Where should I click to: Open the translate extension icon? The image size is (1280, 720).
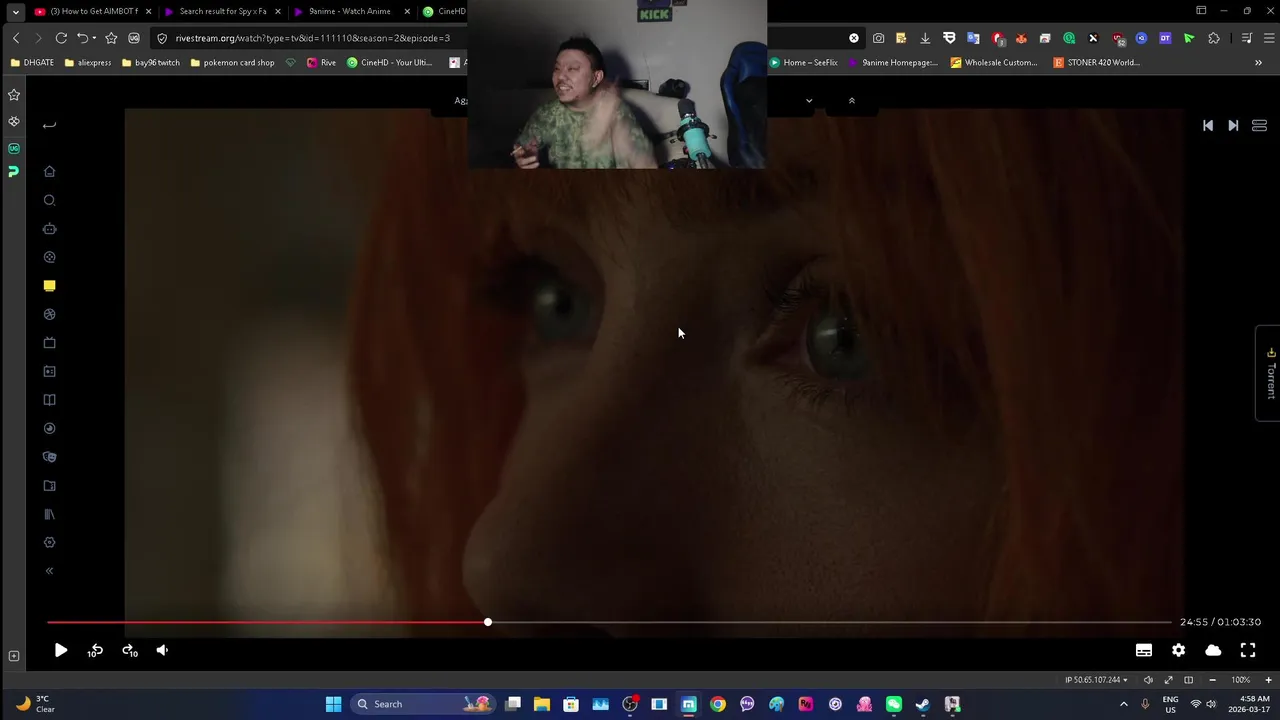click(x=973, y=38)
